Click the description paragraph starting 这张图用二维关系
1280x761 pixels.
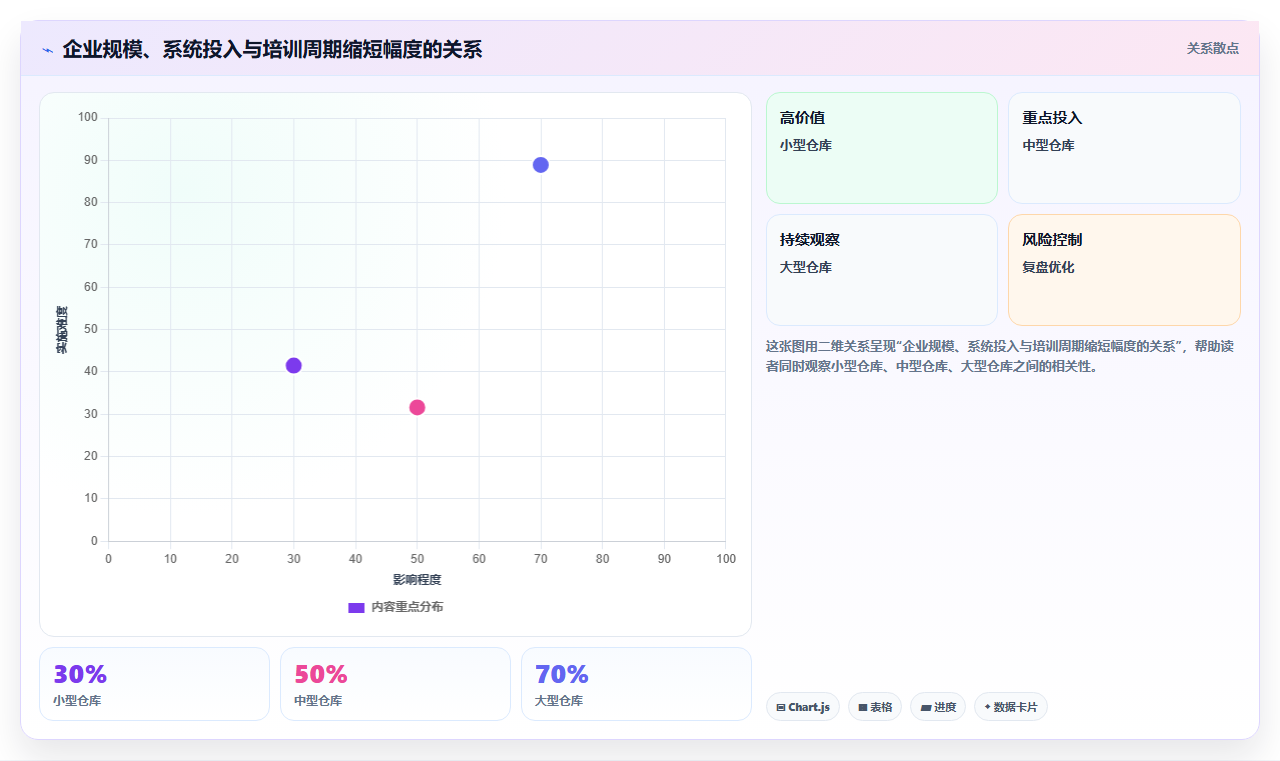(1003, 356)
